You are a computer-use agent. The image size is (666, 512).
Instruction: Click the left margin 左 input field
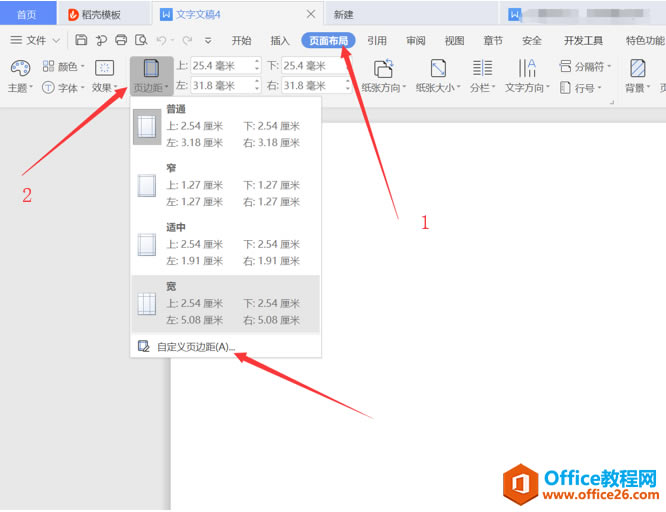tap(220, 85)
